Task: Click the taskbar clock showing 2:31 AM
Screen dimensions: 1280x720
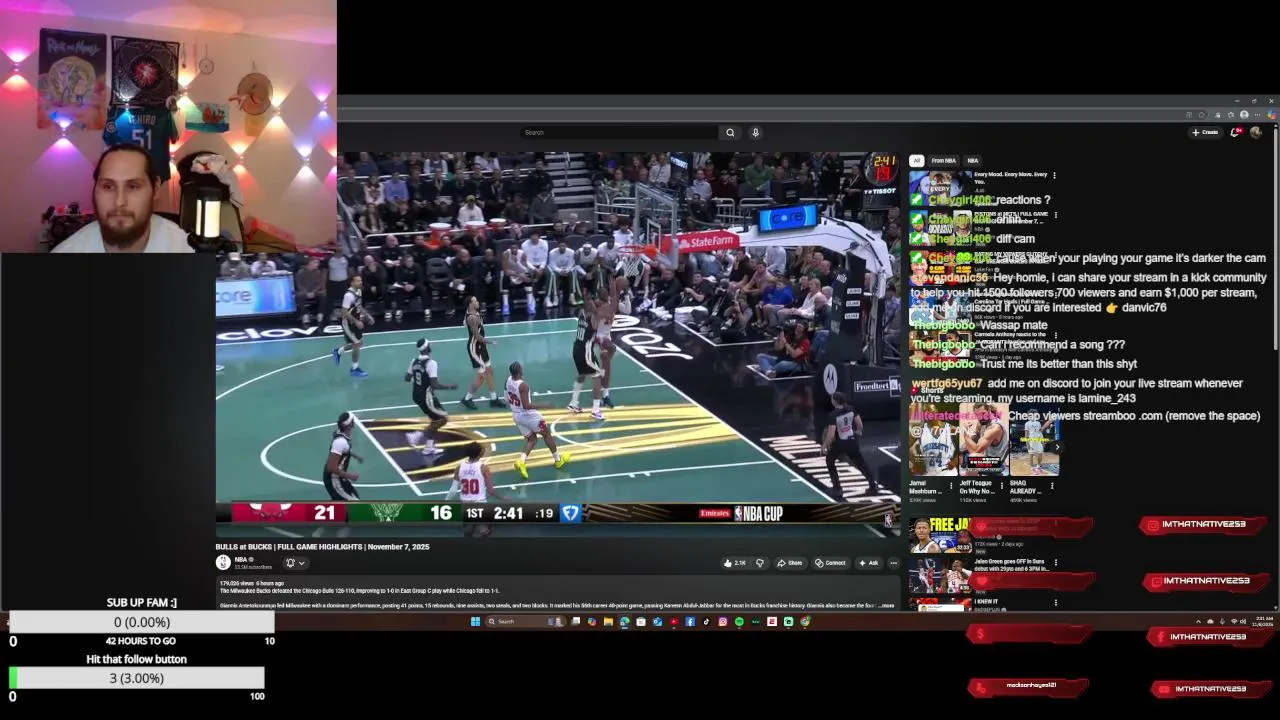Action: (1264, 621)
